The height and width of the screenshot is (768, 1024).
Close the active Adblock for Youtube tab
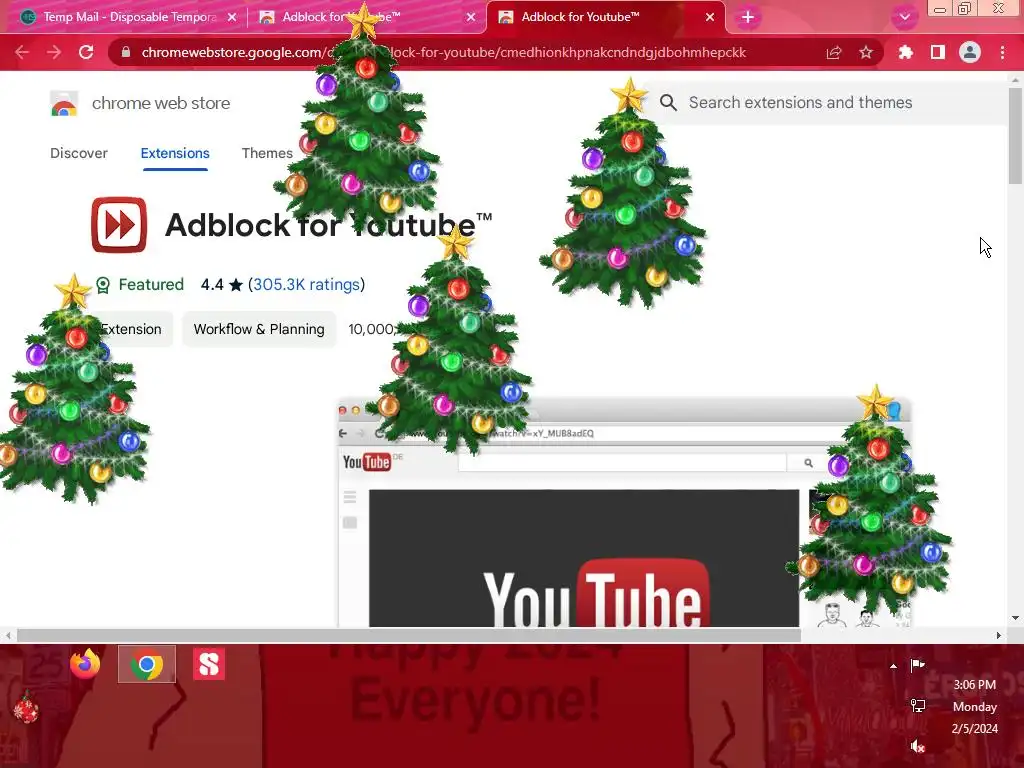coord(710,18)
